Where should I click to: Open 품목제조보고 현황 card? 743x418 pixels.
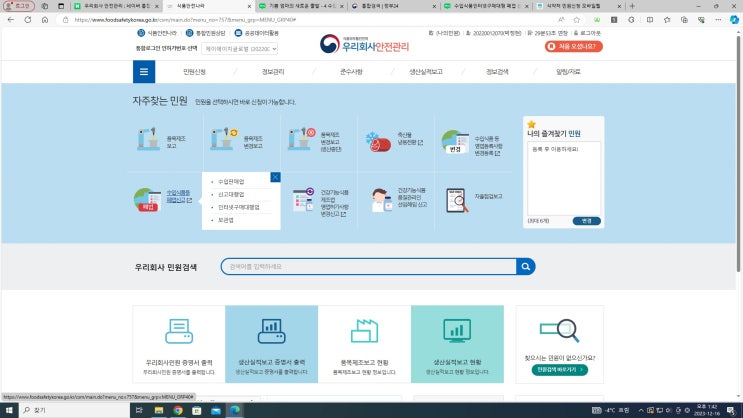[364, 344]
